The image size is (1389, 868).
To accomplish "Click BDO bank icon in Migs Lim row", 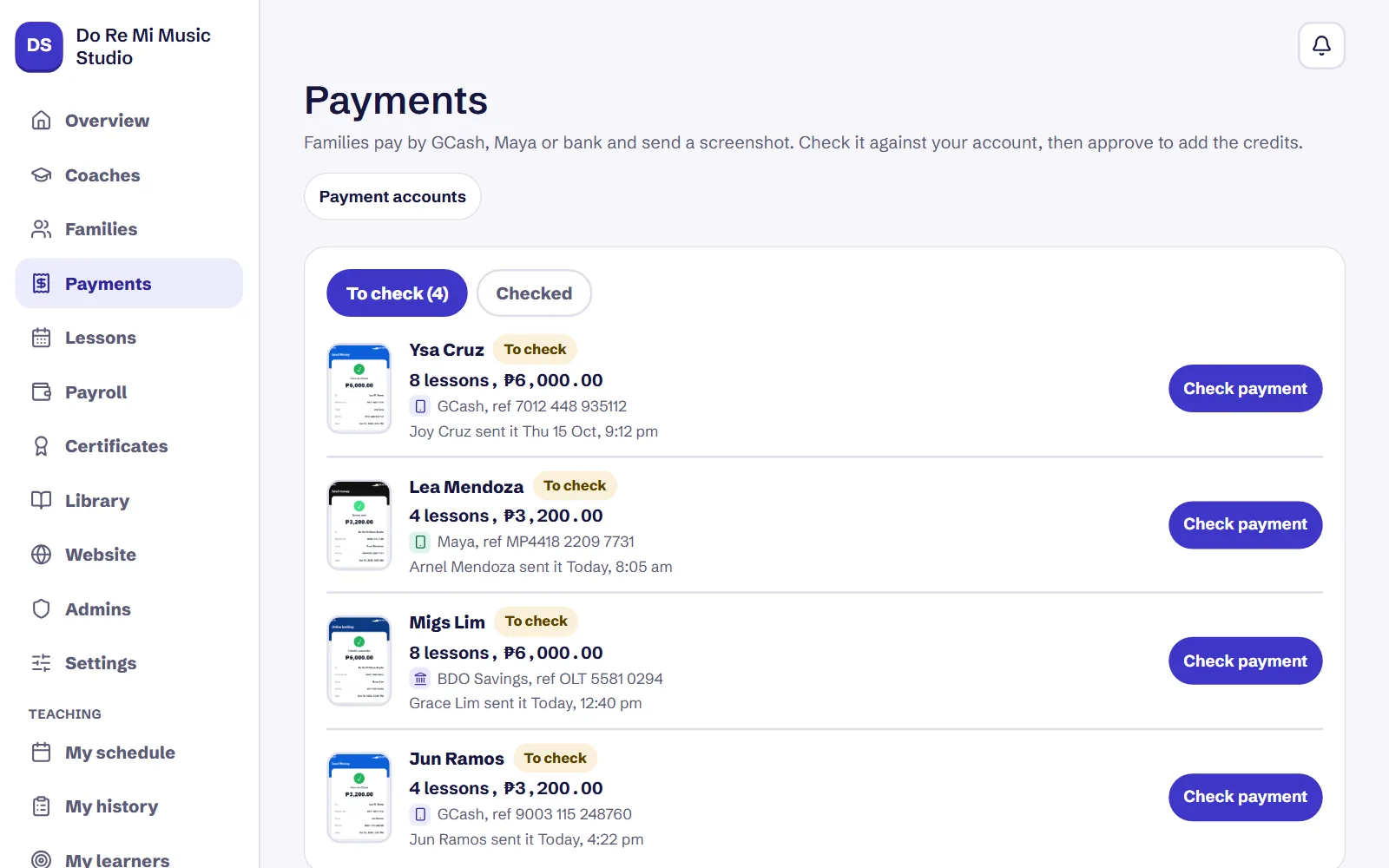I will click(420, 679).
